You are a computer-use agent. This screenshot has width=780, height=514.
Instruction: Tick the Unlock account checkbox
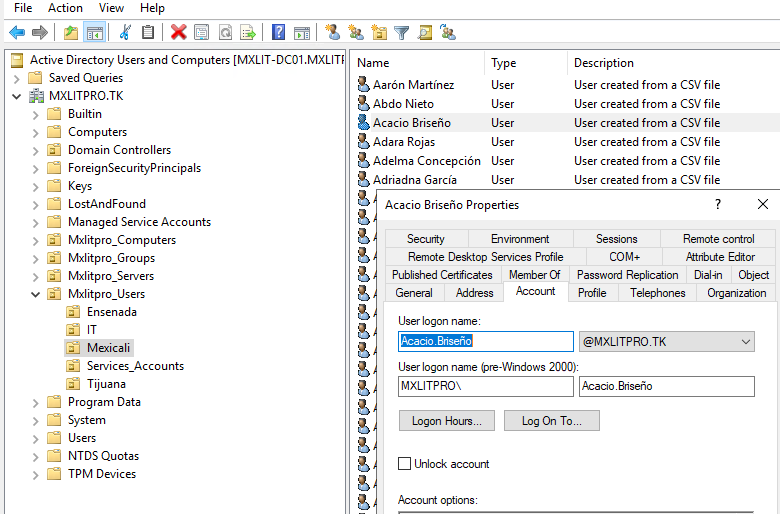tap(405, 464)
